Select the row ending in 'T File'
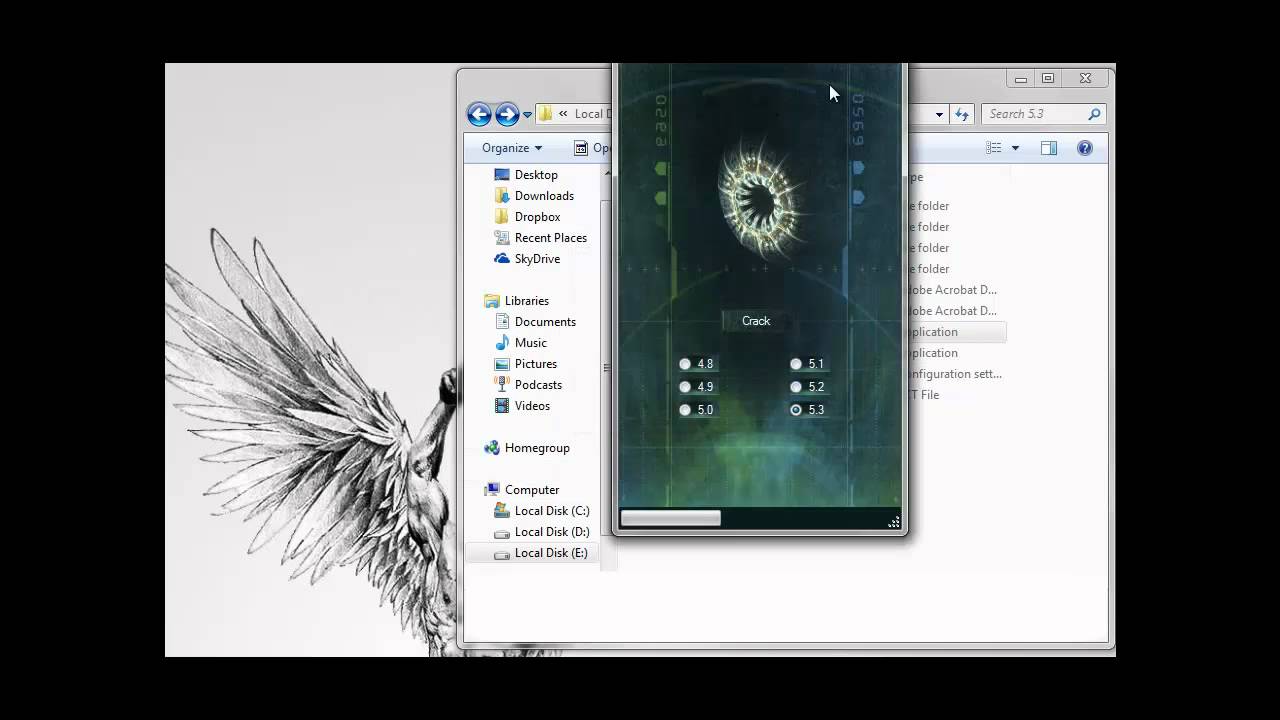The height and width of the screenshot is (720, 1280). point(922,395)
